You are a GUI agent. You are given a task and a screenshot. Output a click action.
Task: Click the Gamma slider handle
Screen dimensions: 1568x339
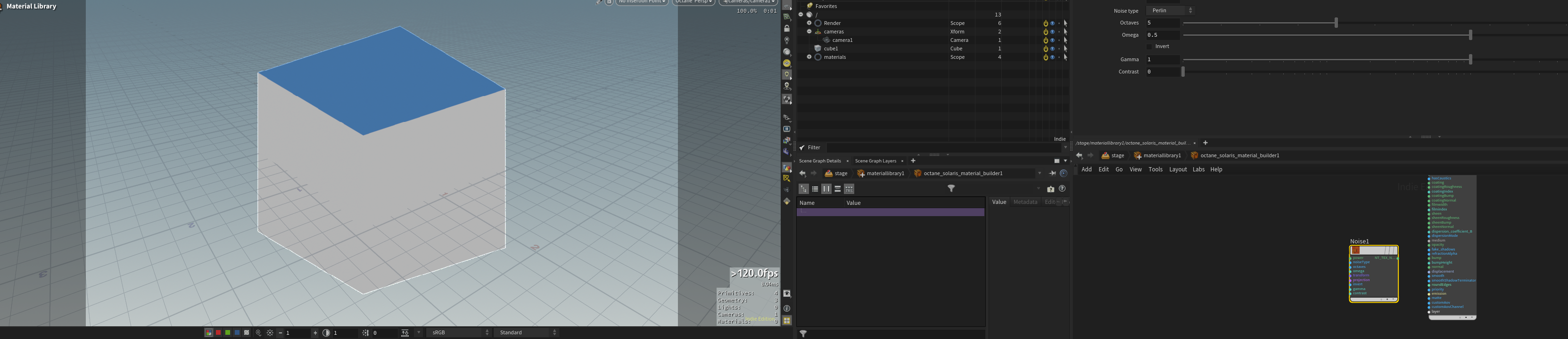tap(1470, 59)
